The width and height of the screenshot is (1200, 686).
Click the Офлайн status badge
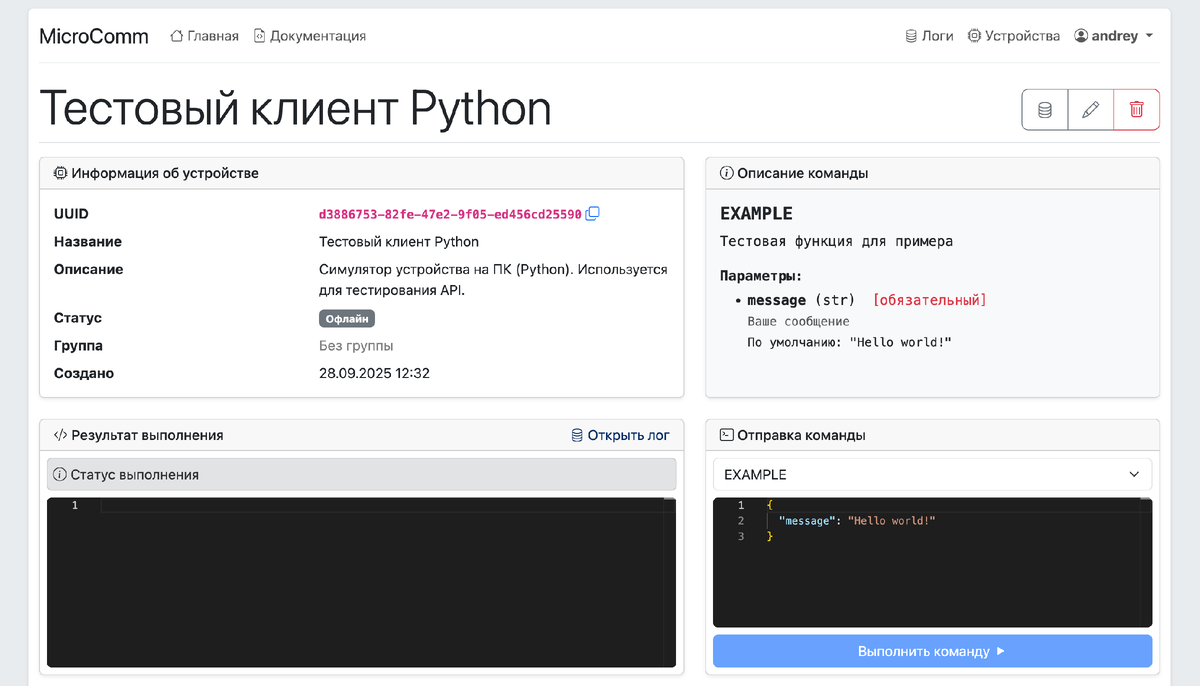[347, 319]
